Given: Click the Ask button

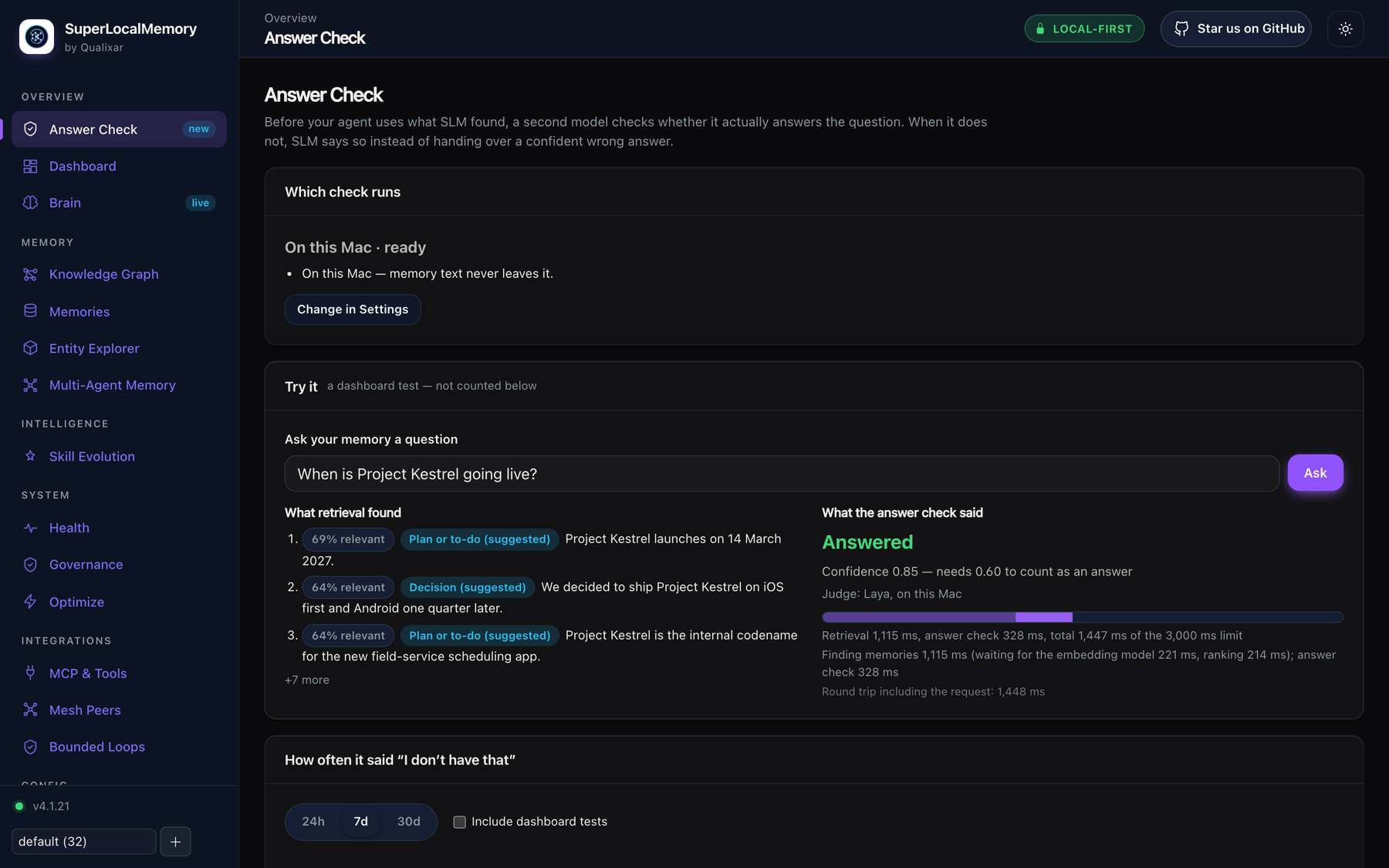Looking at the screenshot, I should pos(1315,473).
